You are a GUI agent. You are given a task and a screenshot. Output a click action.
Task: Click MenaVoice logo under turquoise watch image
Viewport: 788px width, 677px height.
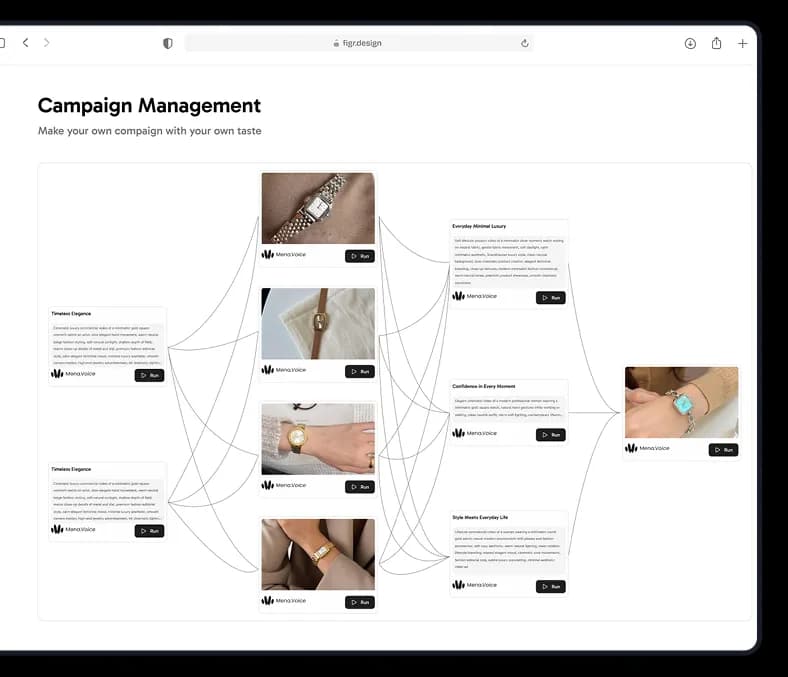(x=647, y=448)
